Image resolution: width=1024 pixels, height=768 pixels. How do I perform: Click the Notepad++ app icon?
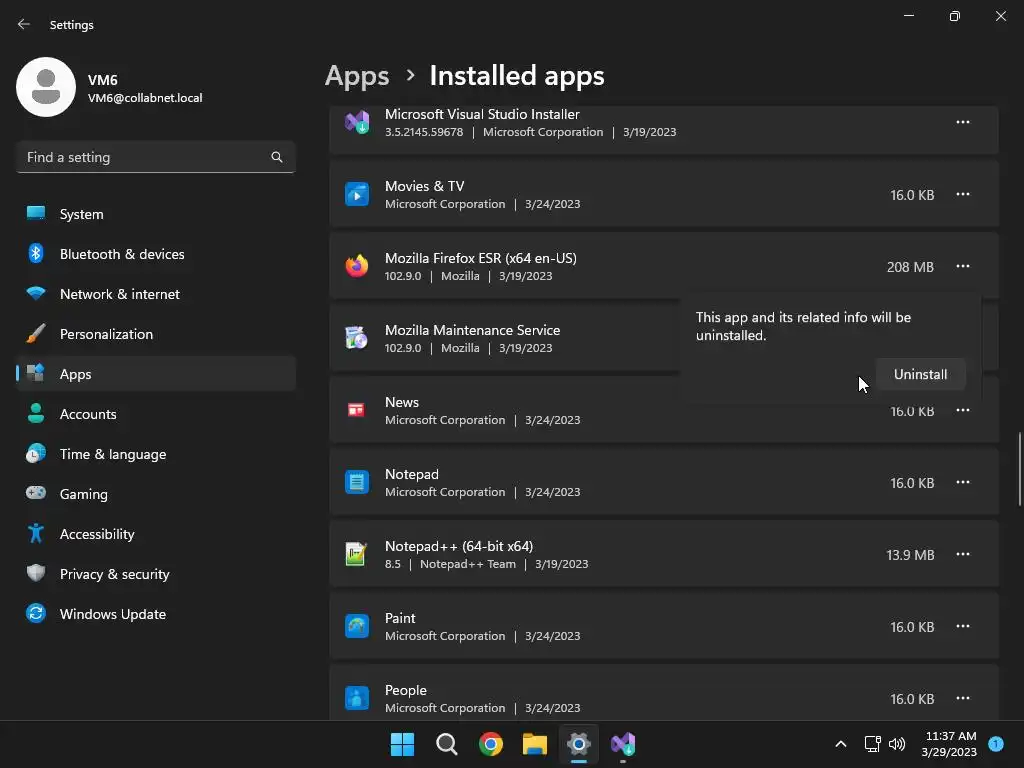click(357, 554)
